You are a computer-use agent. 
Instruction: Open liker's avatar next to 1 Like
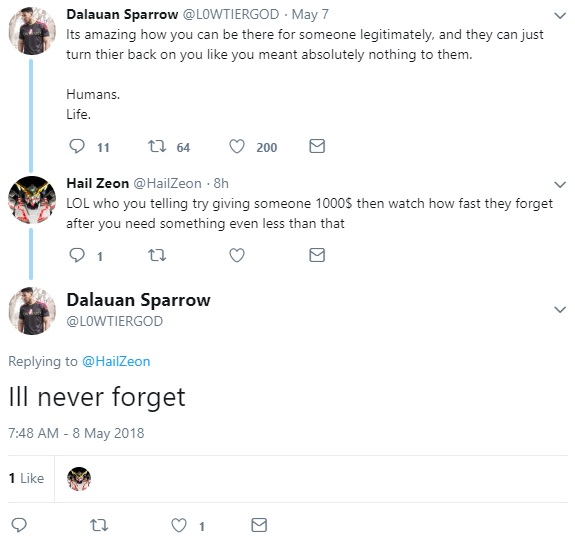coord(79,479)
